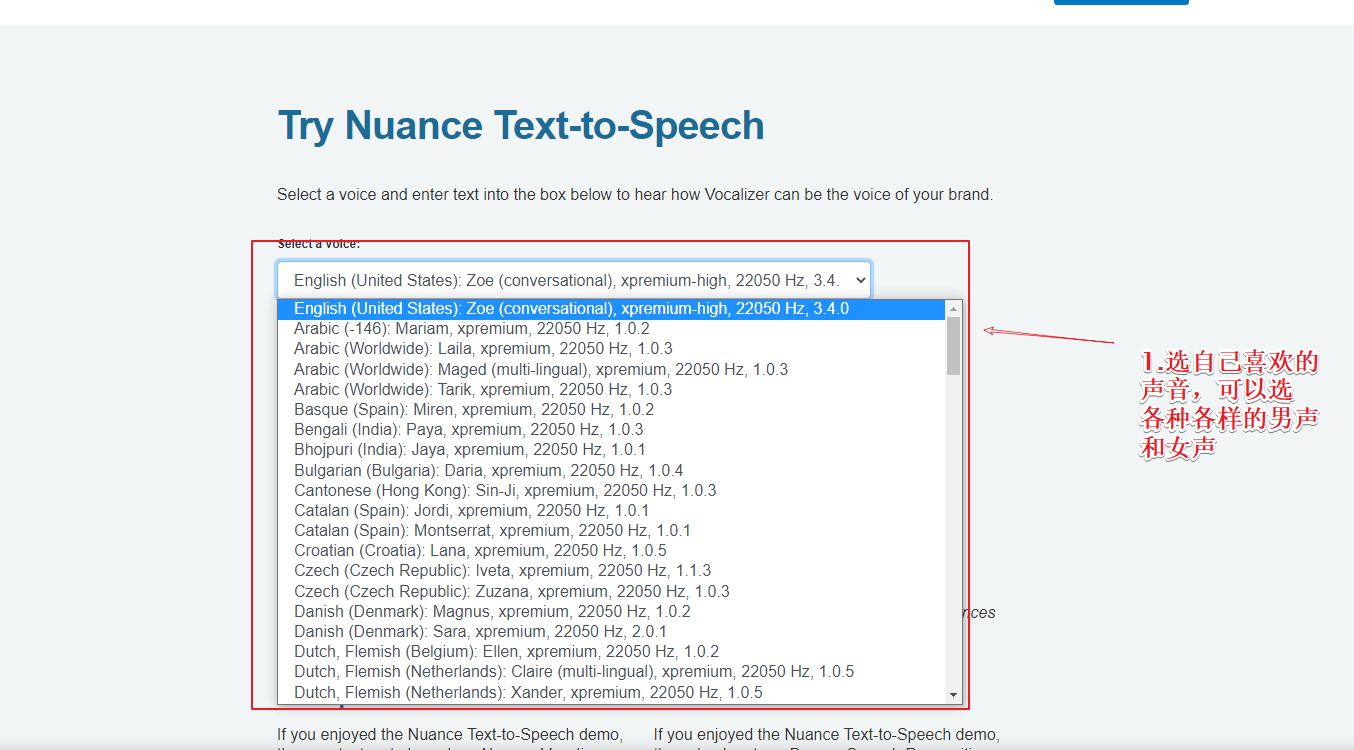
Task: Select English (United States) Zoe conversational option
Action: pyautogui.click(x=611, y=309)
